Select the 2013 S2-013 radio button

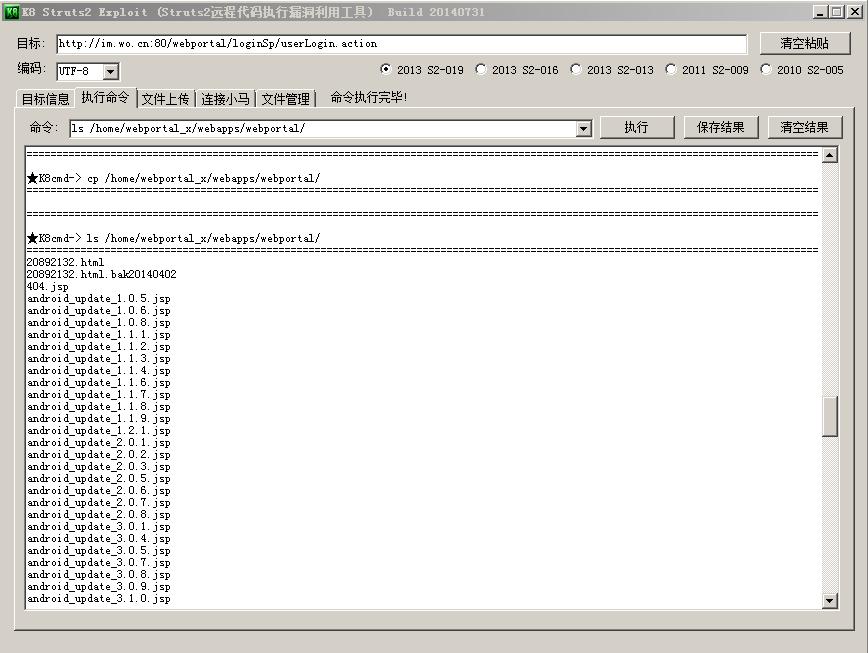pyautogui.click(x=576, y=69)
